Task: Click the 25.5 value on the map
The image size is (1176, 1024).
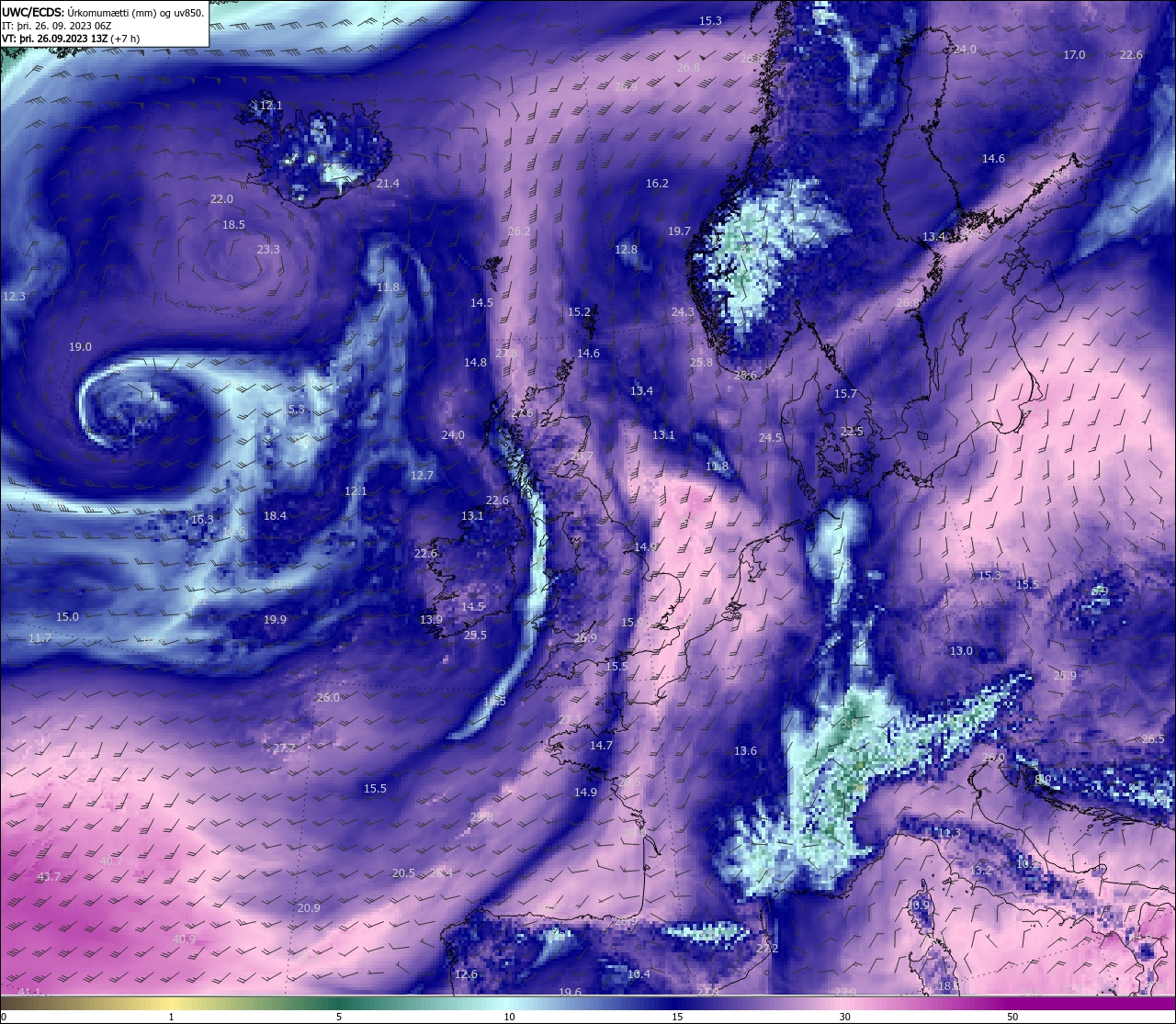Action: click(x=475, y=636)
